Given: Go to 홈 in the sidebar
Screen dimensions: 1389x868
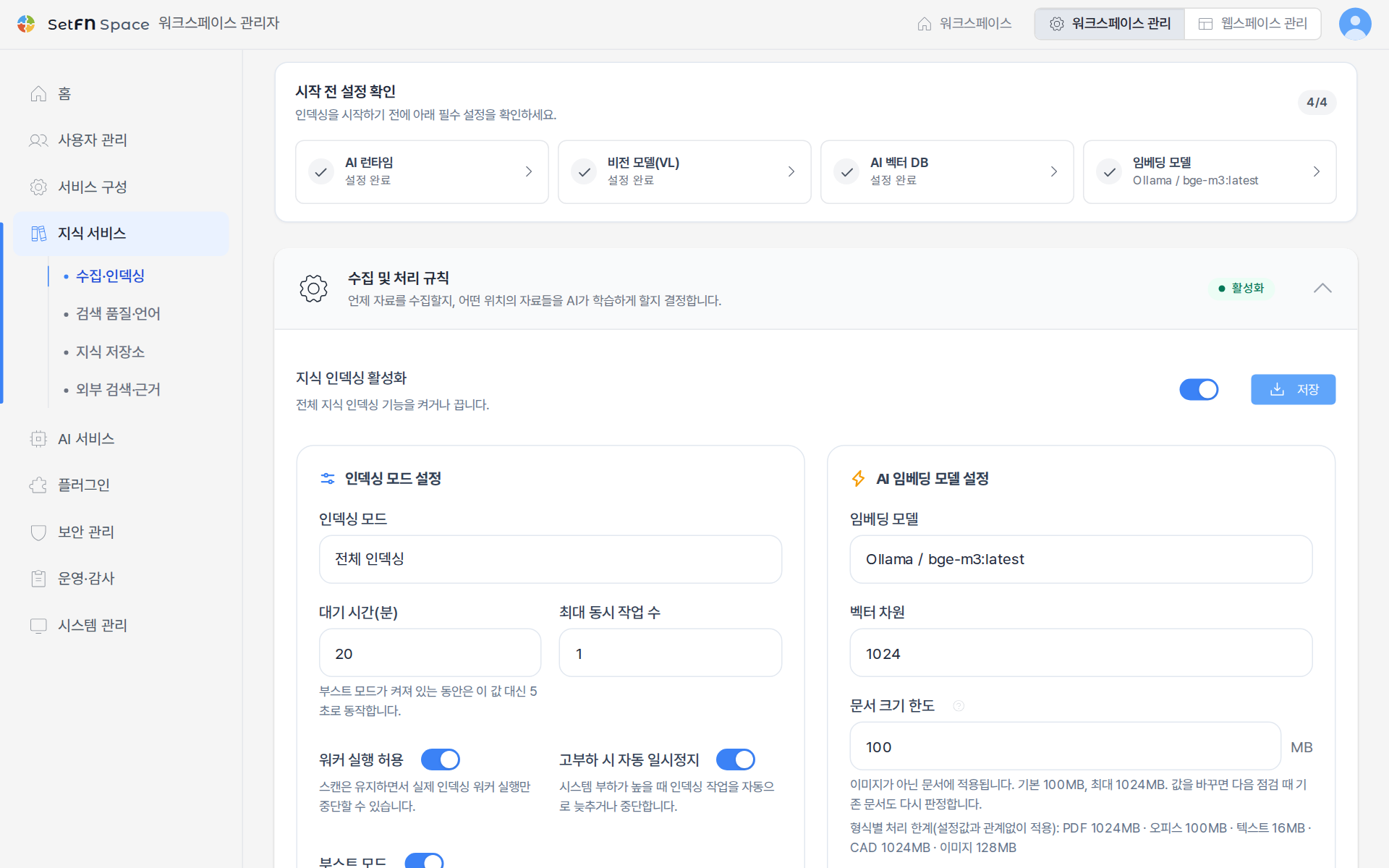Looking at the screenshot, I should (122, 93).
